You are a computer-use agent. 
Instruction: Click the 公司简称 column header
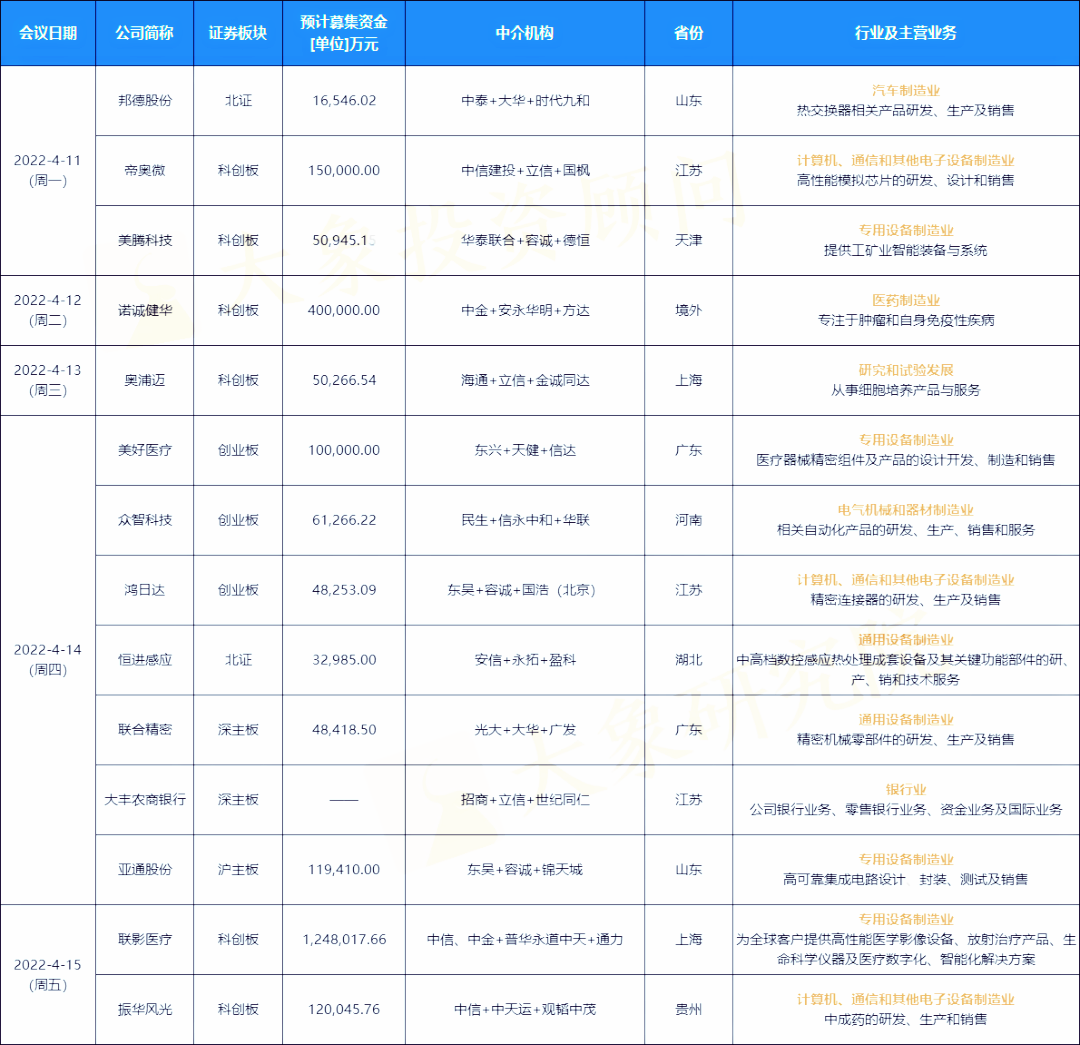pos(145,33)
